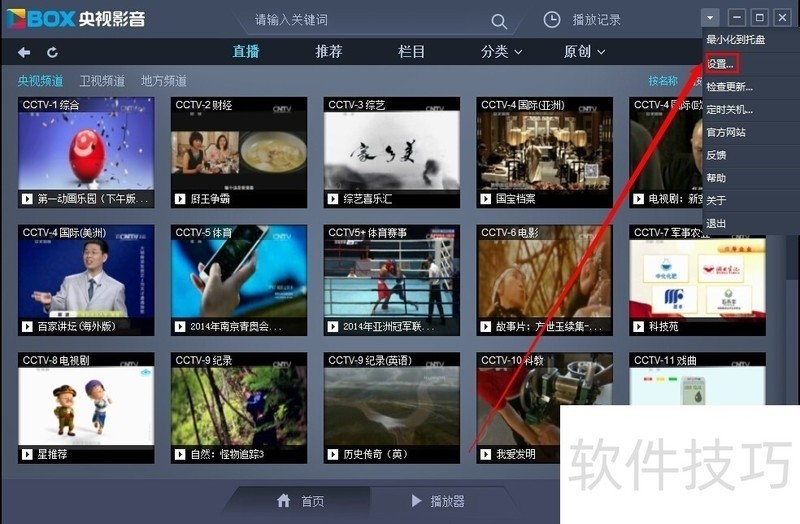Image resolution: width=800 pixels, height=524 pixels.
Task: Play 故事片 via its play icon
Action: click(486, 327)
